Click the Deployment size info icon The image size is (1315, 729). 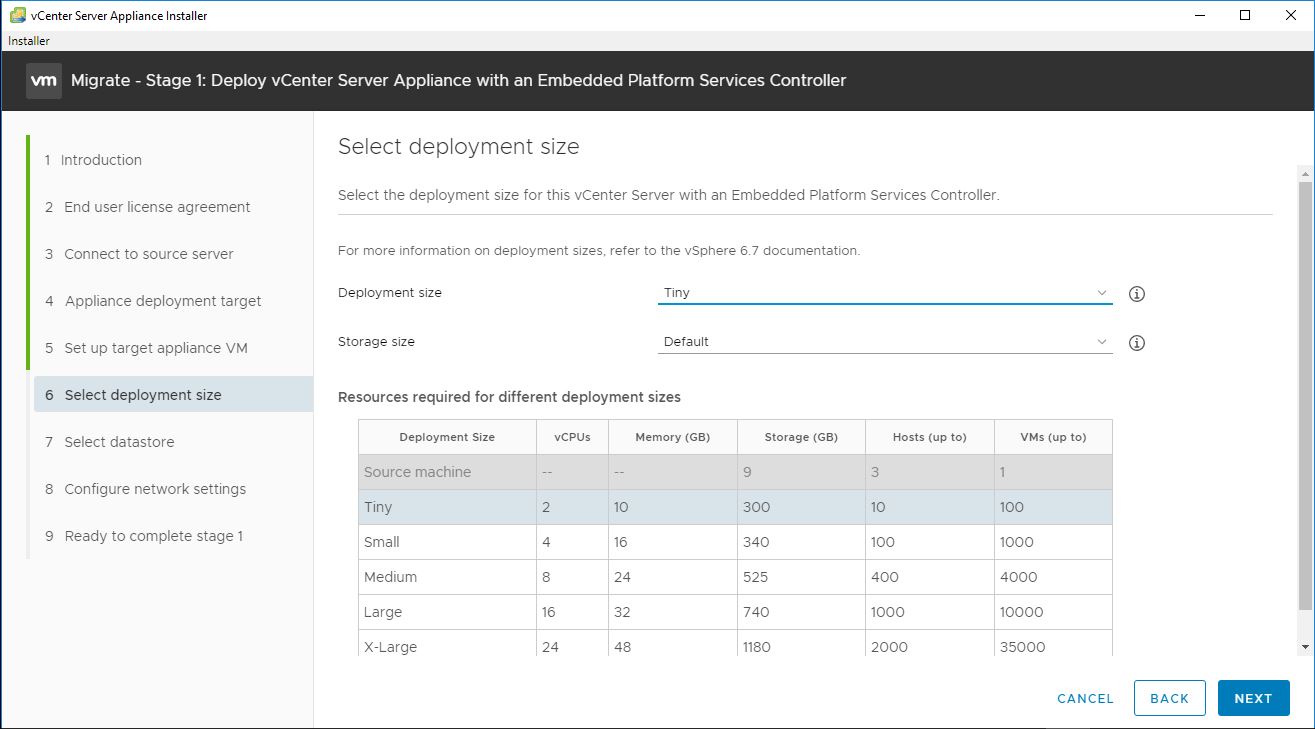pos(1136,294)
